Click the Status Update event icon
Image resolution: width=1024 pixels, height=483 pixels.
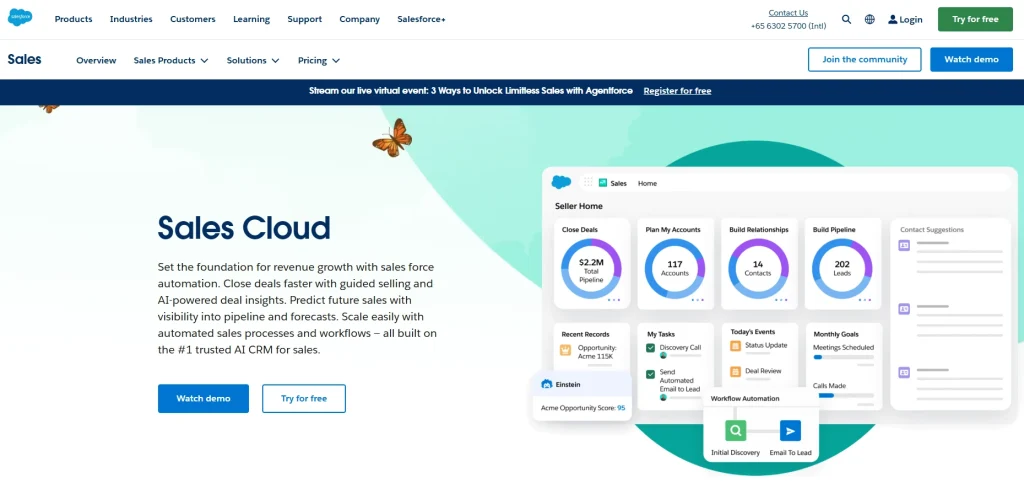click(x=735, y=345)
